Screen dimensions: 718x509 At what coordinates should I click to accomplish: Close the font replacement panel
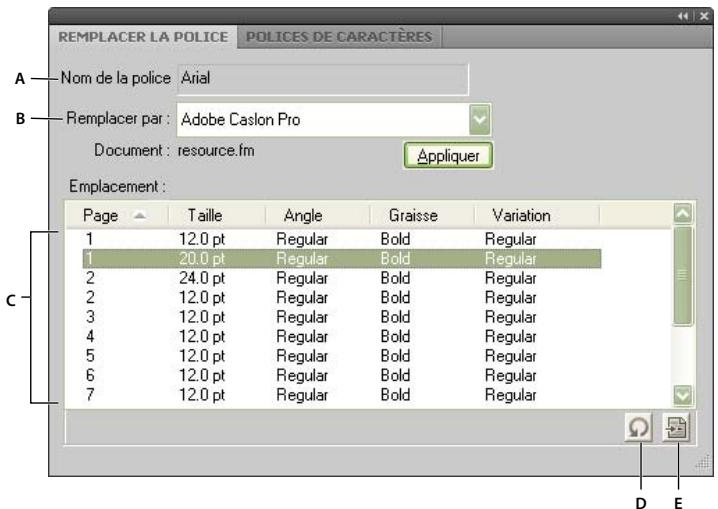click(x=704, y=16)
